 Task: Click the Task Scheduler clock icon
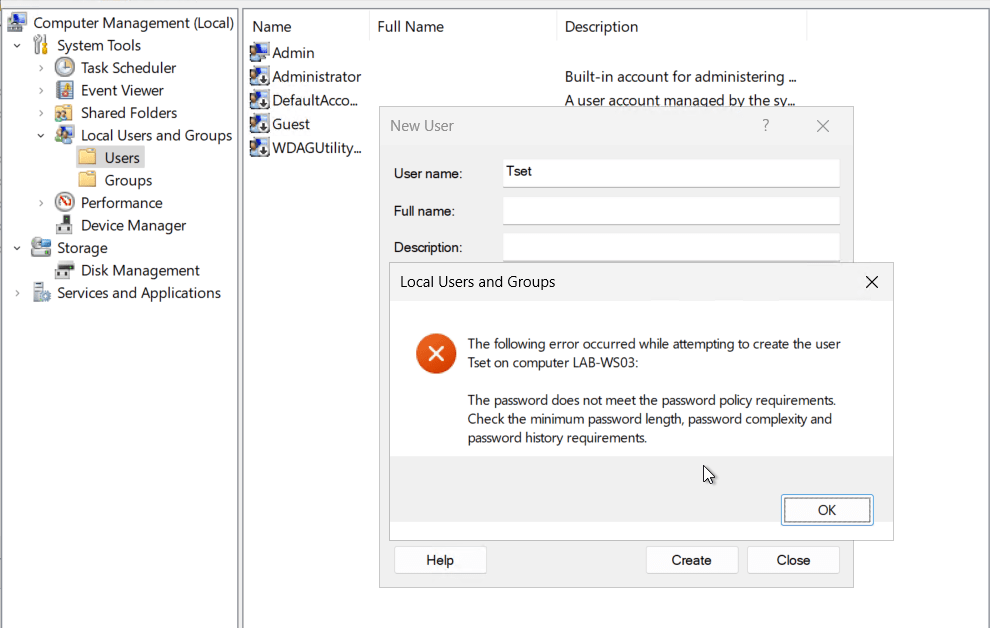pyautogui.click(x=64, y=68)
